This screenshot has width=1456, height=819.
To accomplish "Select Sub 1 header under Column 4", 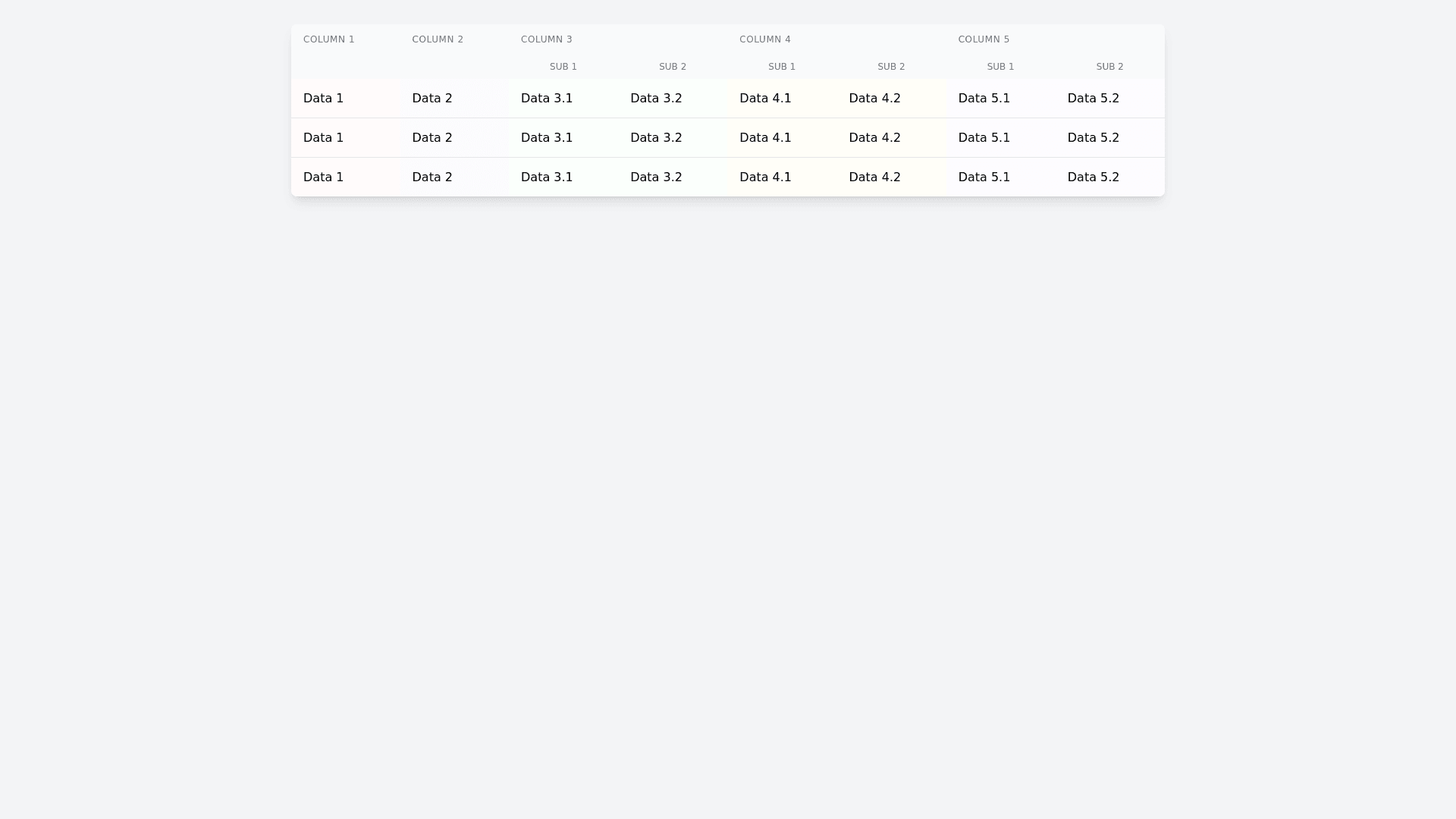I will pos(782,67).
